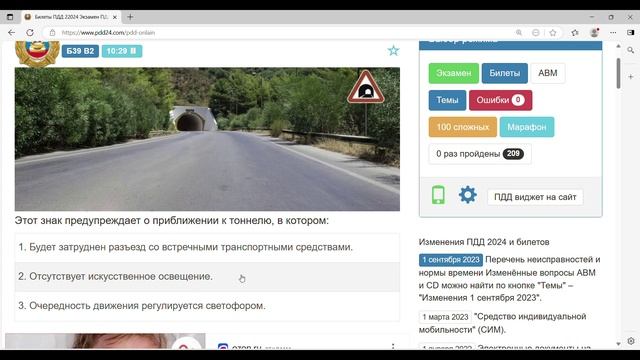Select the Экзамен mode button
Viewport: 640px width, 360px height.
point(453,73)
